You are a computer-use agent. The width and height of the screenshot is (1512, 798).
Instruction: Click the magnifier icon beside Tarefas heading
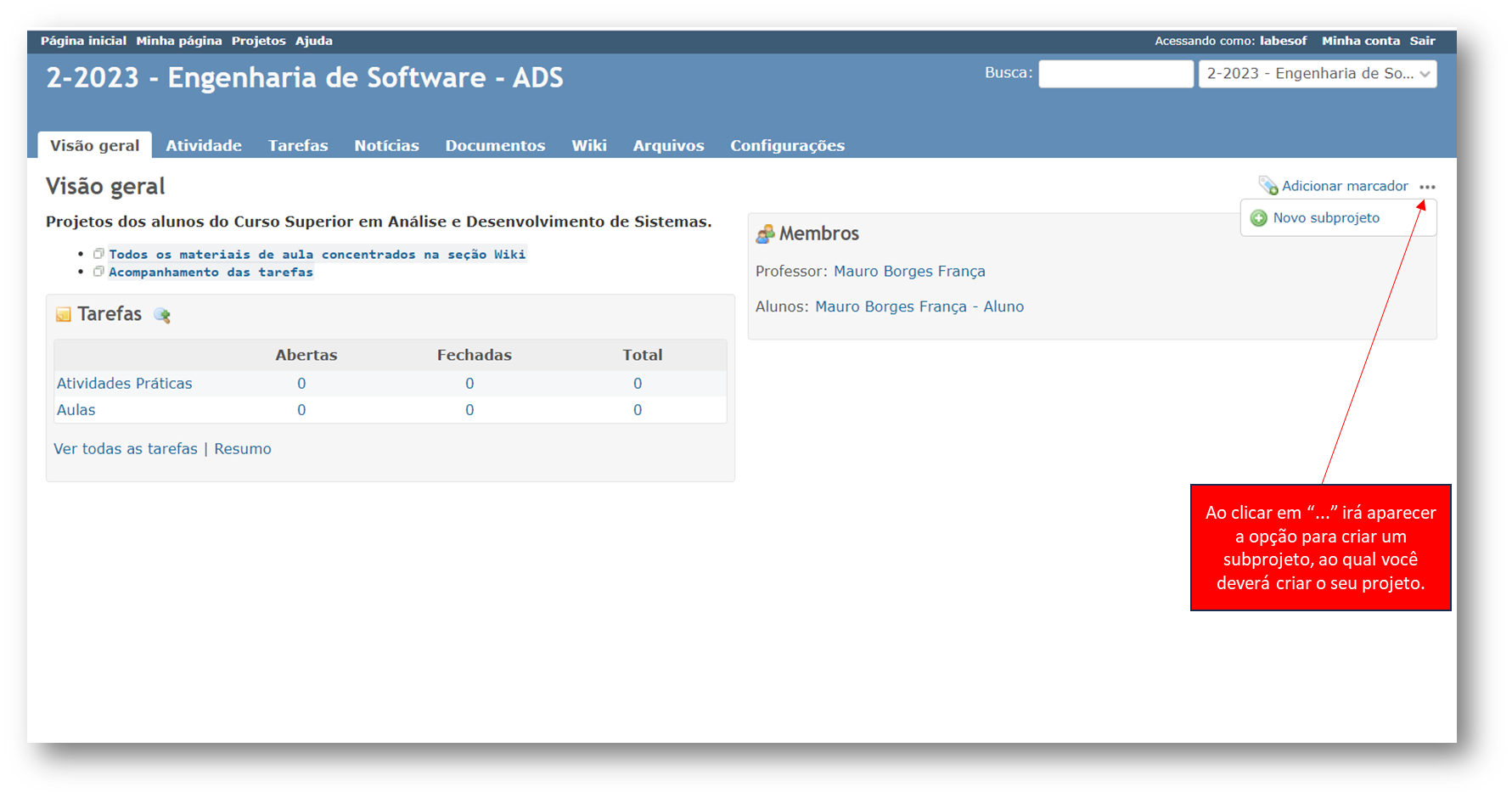pyautogui.click(x=162, y=315)
